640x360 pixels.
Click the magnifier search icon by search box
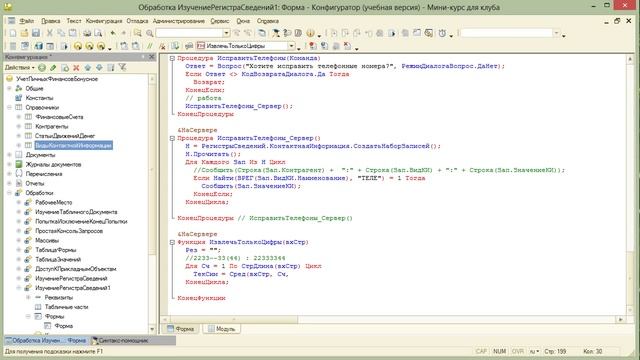[x=150, y=33]
